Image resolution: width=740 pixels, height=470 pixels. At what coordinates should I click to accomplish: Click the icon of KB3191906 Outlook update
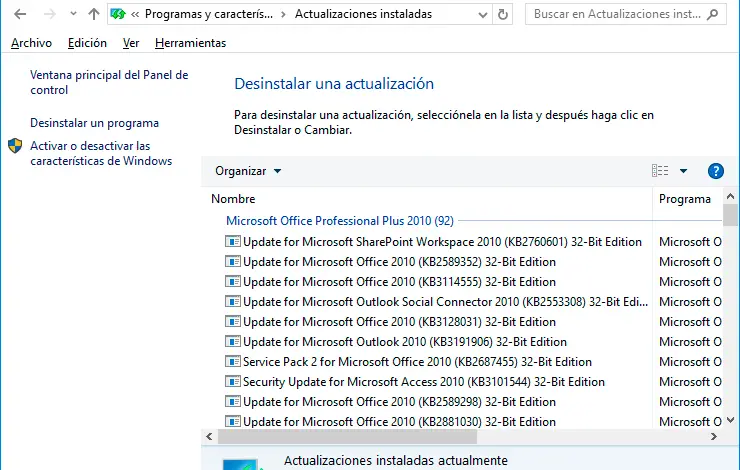tap(233, 342)
